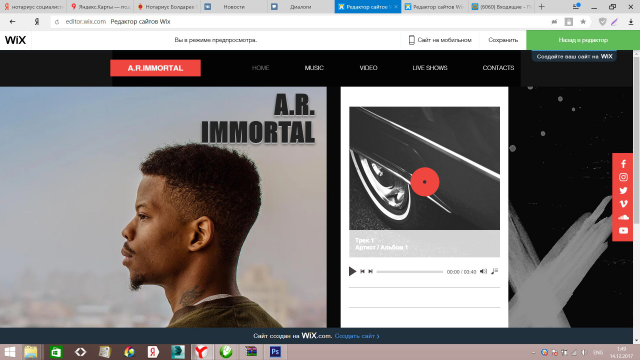Open Photoshop from taskbar
Screen dimensions: 640x360
275,352
